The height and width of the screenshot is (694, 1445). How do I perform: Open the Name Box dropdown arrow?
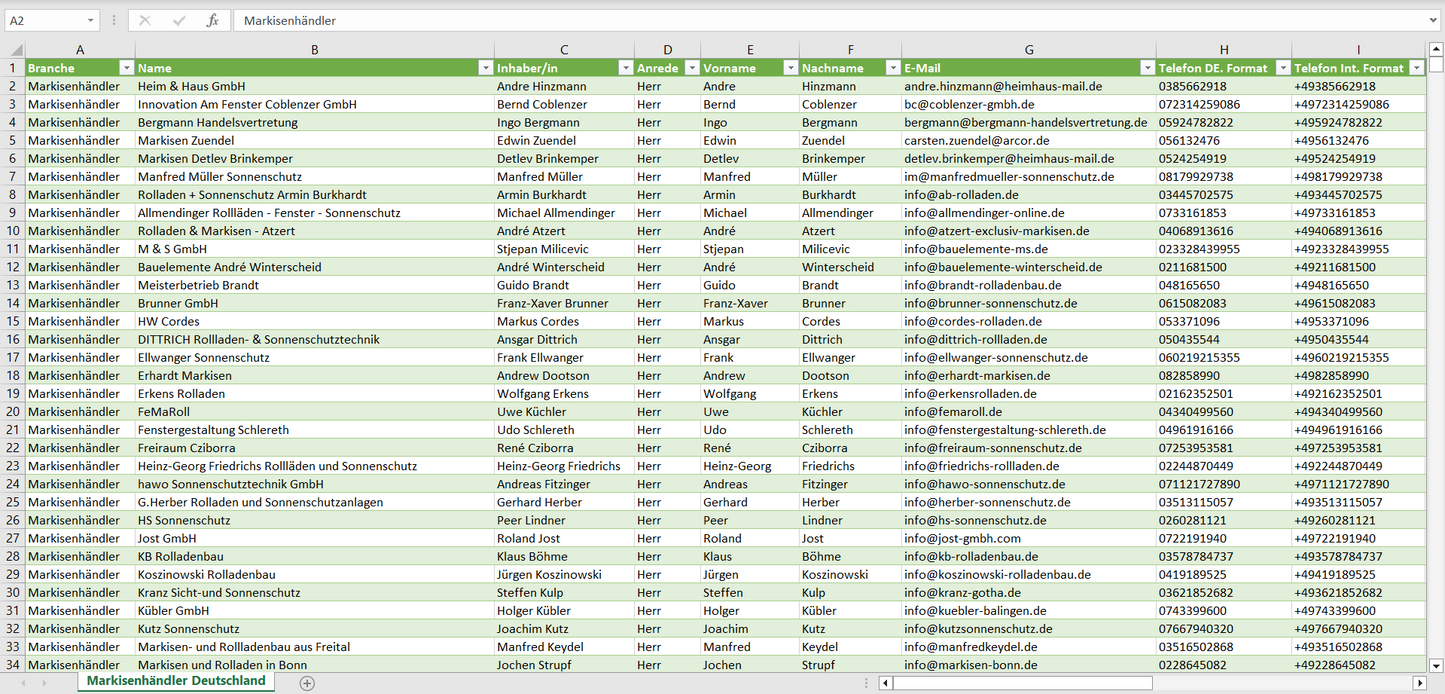point(90,20)
